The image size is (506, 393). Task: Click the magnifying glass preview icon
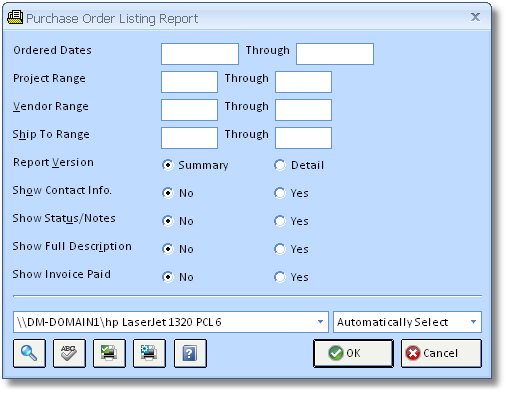pyautogui.click(x=29, y=353)
